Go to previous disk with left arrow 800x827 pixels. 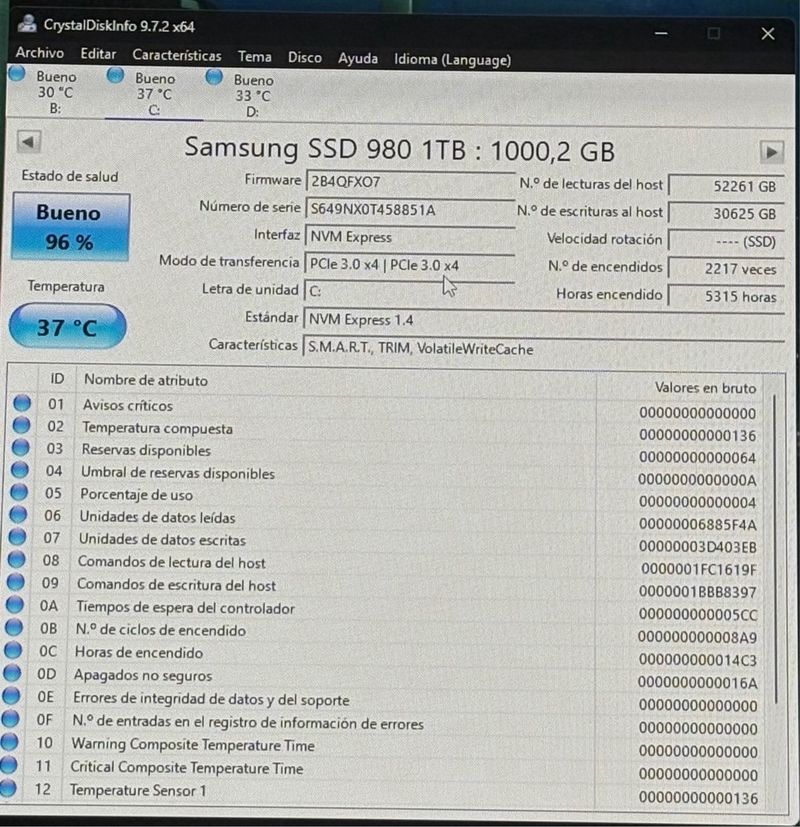click(29, 141)
